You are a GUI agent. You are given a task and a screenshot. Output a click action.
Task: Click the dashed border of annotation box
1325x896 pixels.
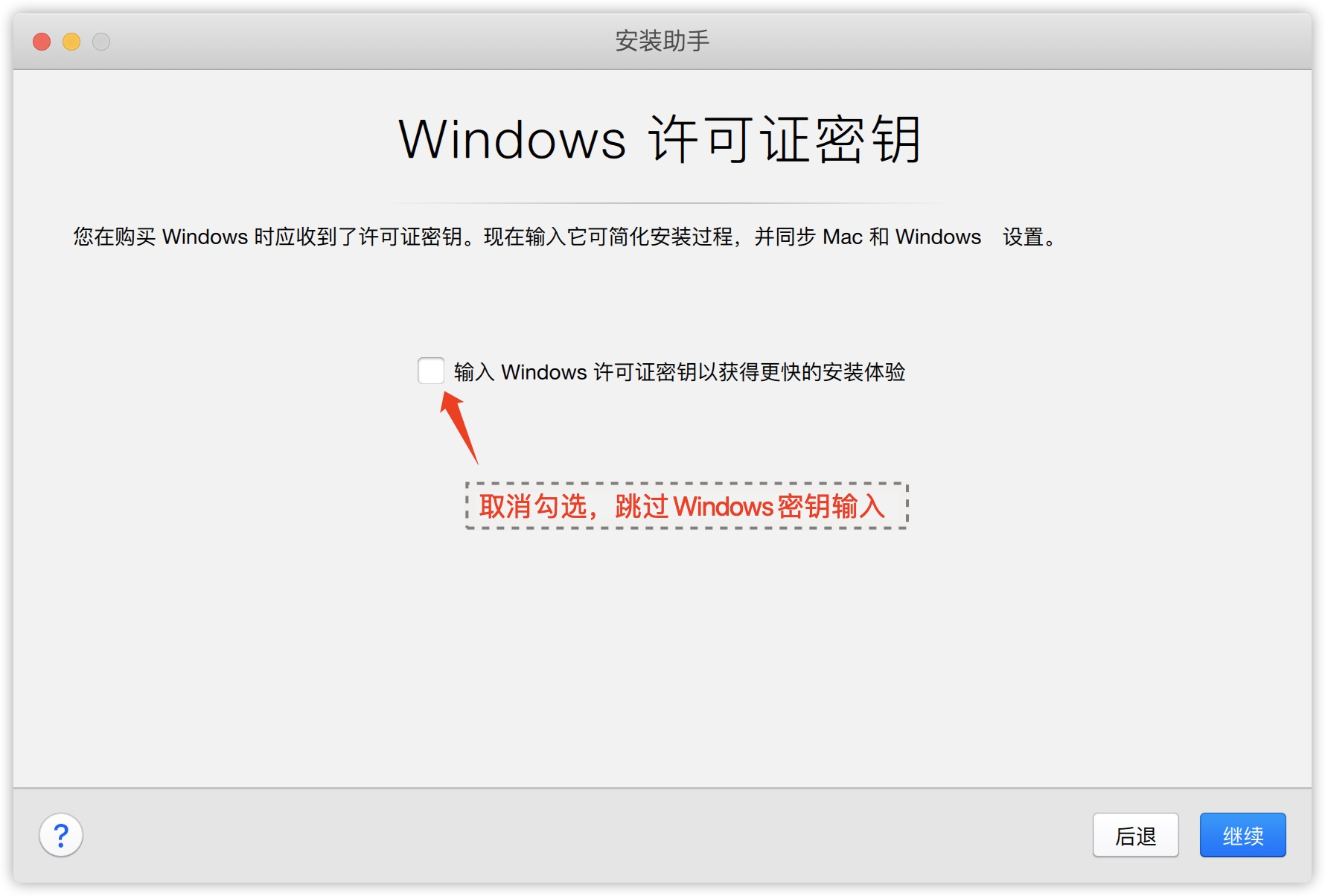[686, 484]
